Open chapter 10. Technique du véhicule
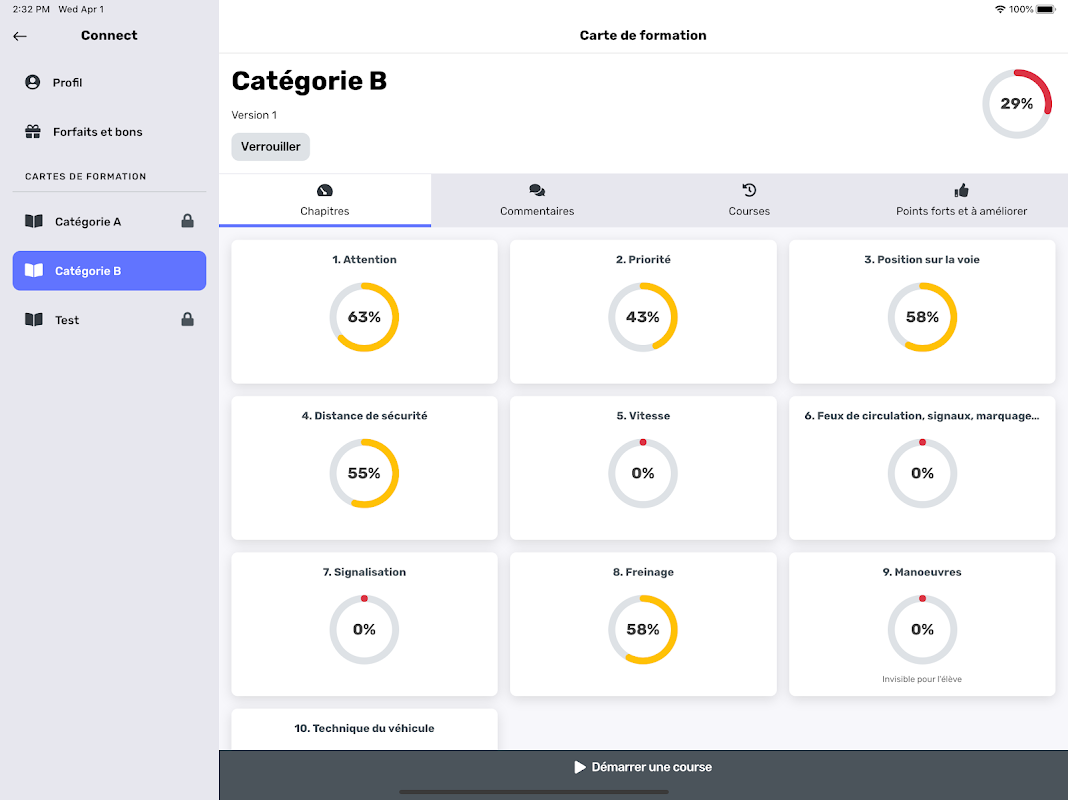This screenshot has width=1068, height=800. click(x=364, y=729)
